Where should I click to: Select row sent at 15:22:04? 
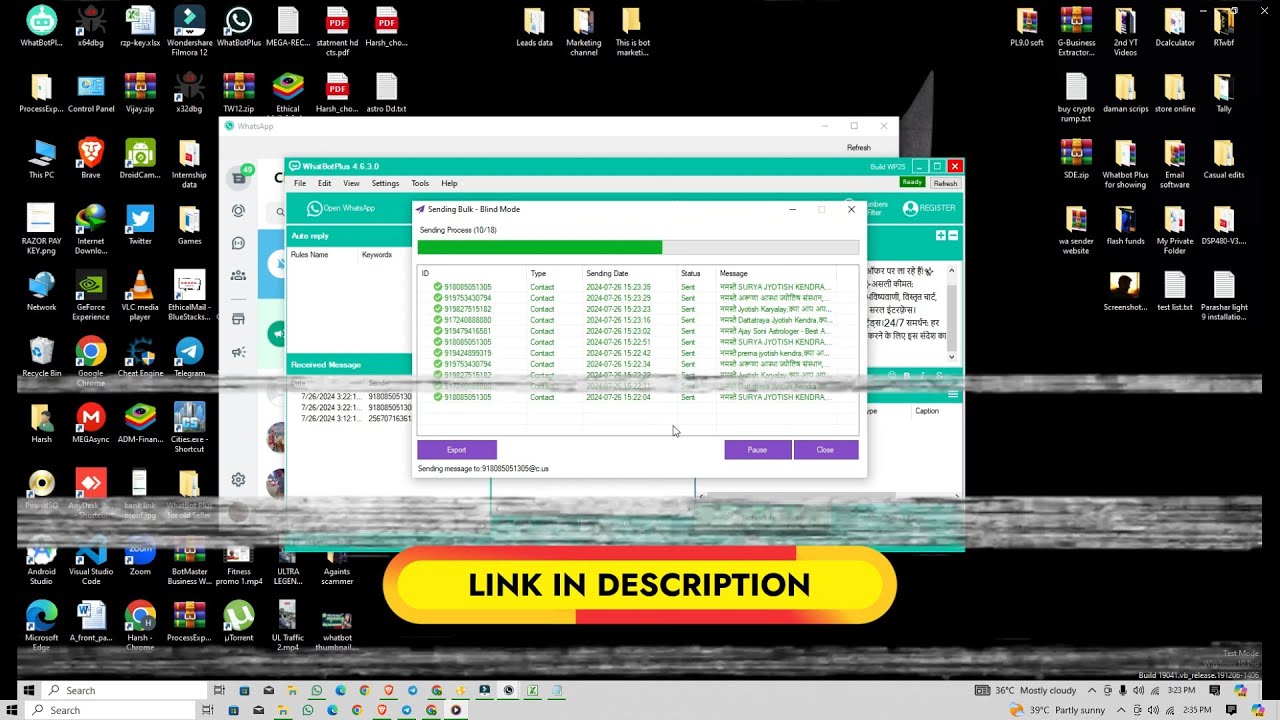click(x=638, y=397)
